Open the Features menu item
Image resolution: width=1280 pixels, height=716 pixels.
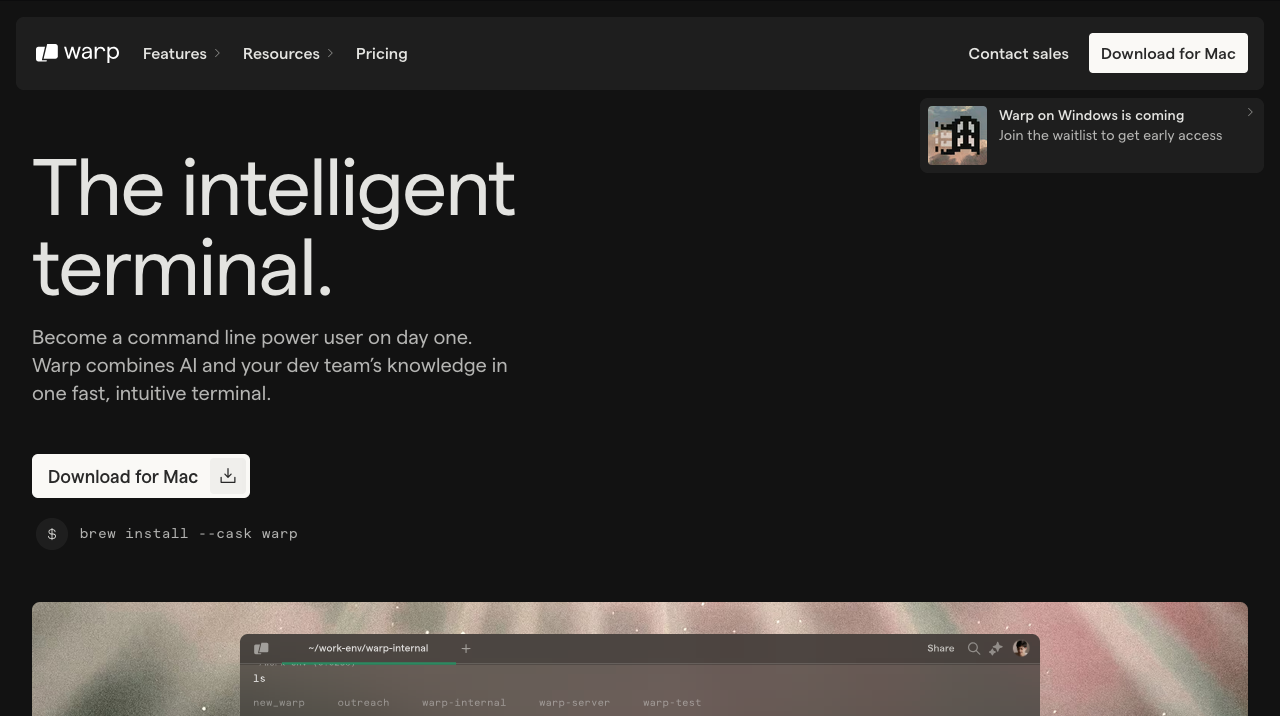coord(174,53)
